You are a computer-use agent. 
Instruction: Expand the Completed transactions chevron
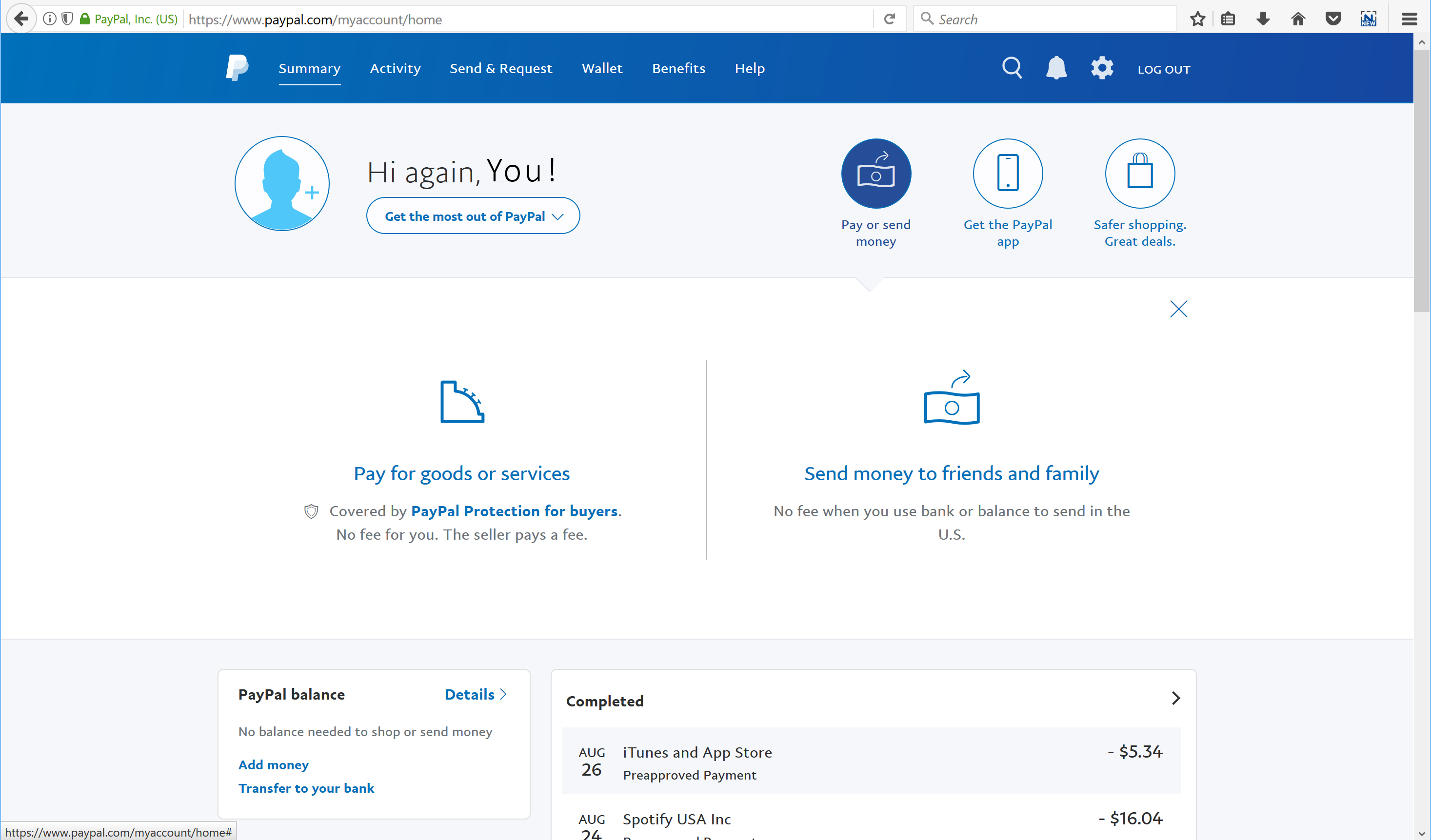click(1175, 698)
